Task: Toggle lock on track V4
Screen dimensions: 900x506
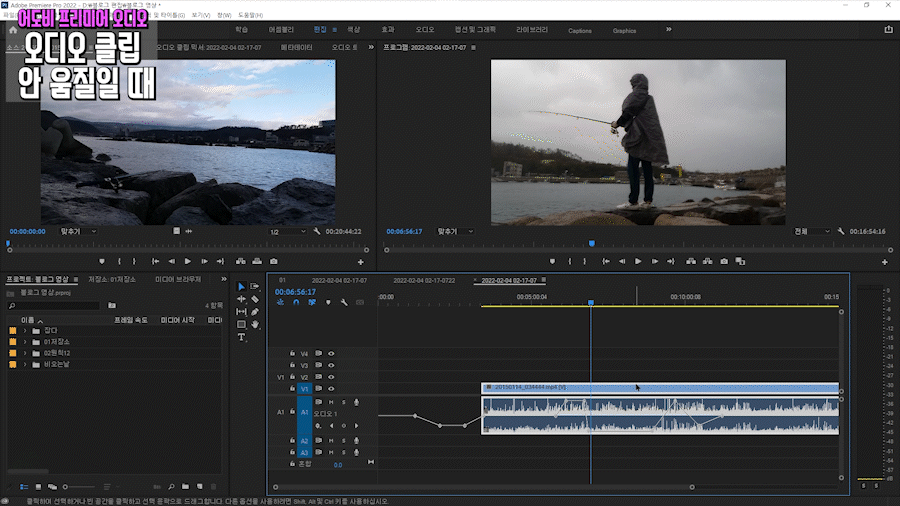Action: coord(292,353)
